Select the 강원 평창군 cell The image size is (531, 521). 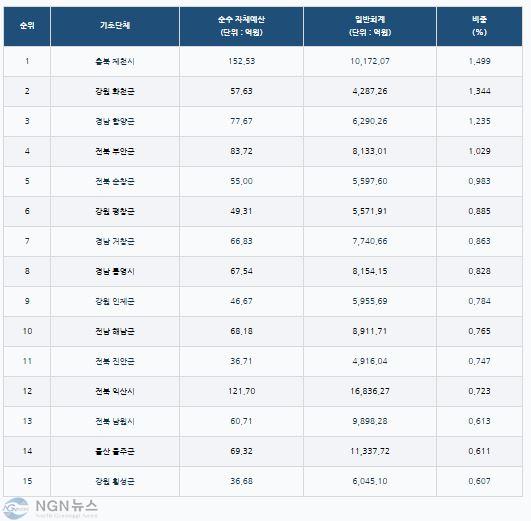tap(115, 211)
